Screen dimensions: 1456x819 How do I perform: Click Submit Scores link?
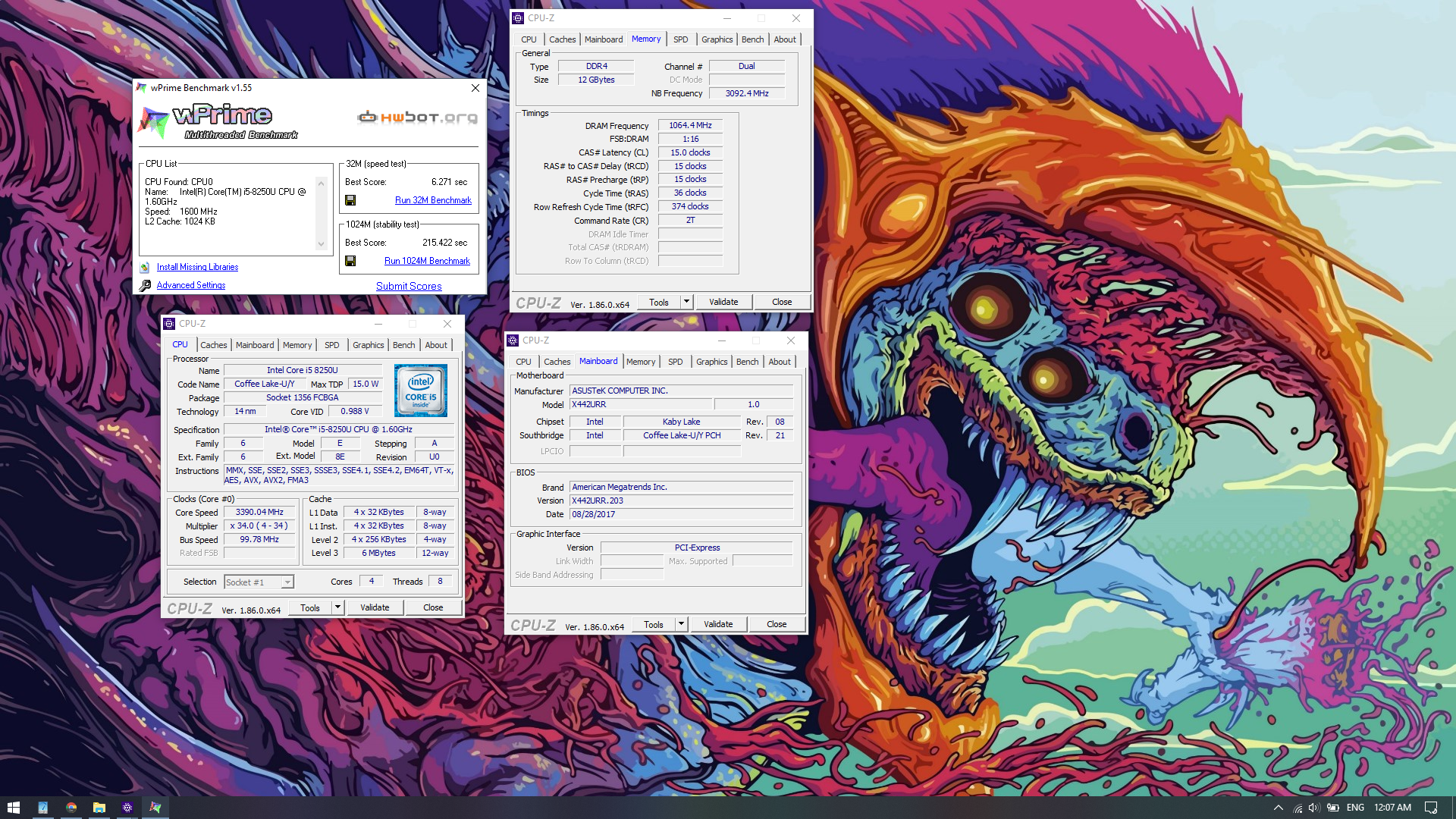pyautogui.click(x=409, y=286)
